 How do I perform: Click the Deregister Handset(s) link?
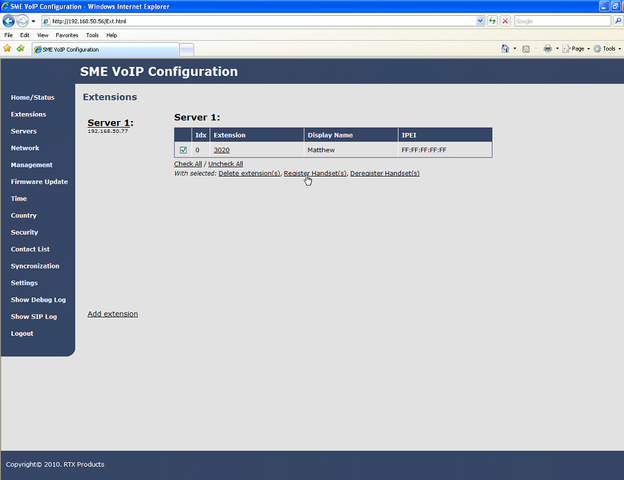pyautogui.click(x=385, y=174)
